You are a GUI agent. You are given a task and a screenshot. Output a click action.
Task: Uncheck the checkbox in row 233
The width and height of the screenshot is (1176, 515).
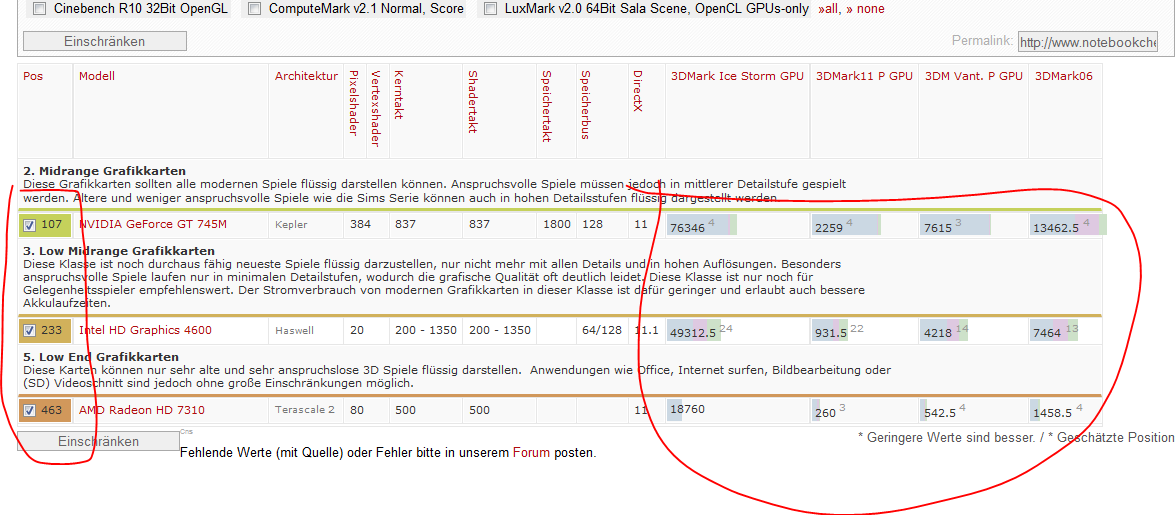click(x=30, y=331)
